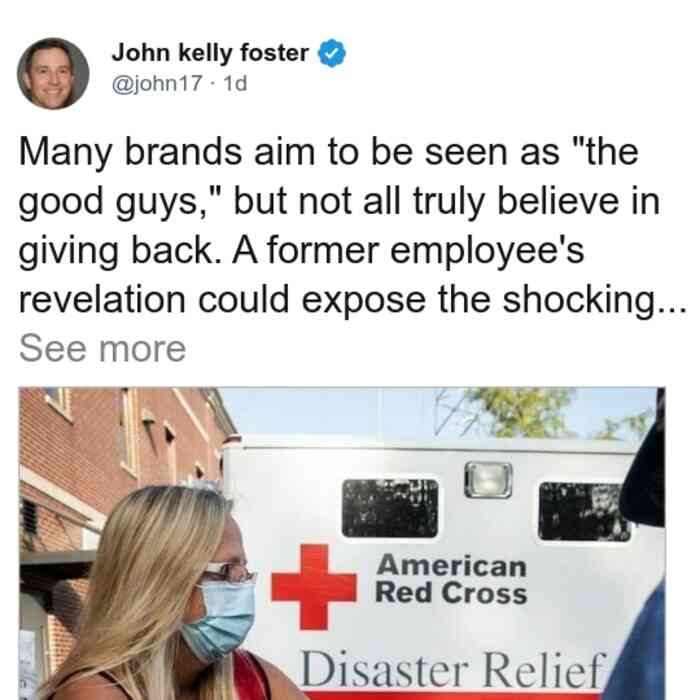Open the @john17 handle link

pos(157,83)
